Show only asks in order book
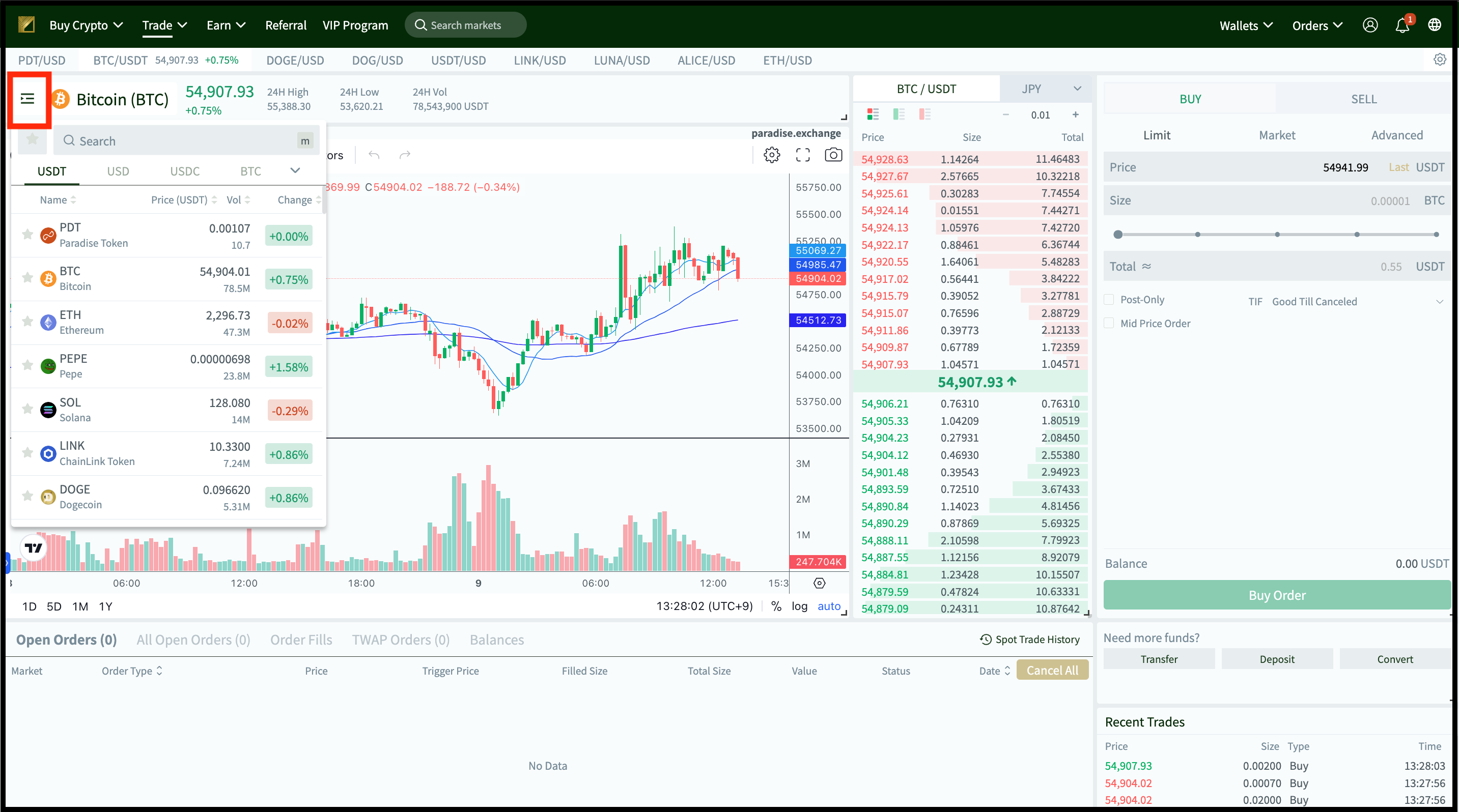Viewport: 1459px width, 812px height. (x=925, y=114)
